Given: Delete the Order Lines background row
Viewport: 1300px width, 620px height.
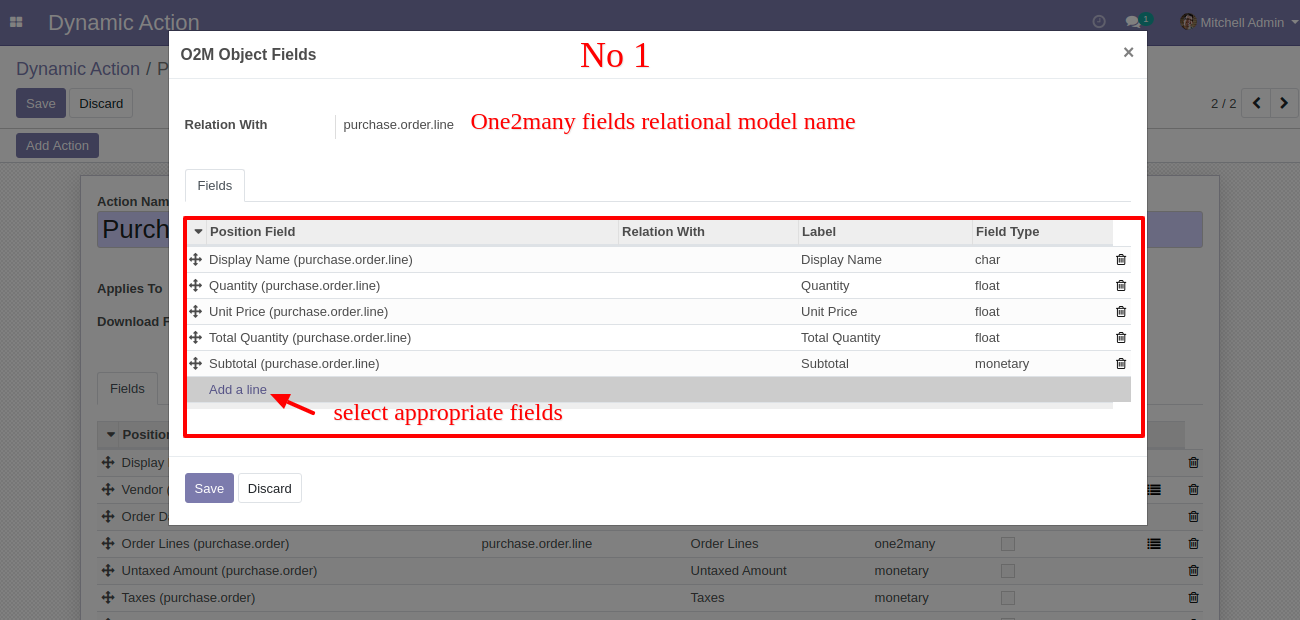Looking at the screenshot, I should coord(1193,544).
